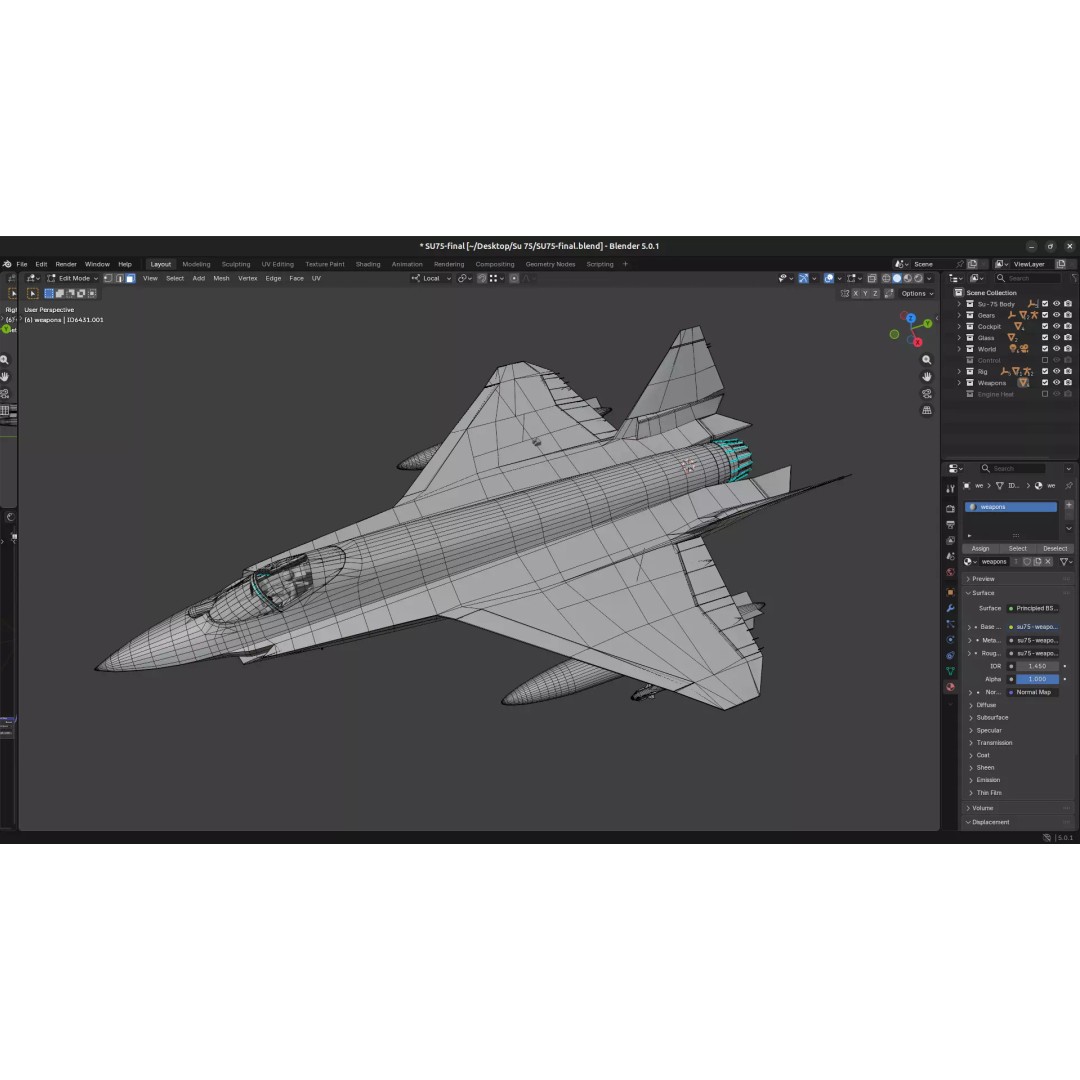
Task: Open Local transform orientation dropdown
Action: point(431,278)
